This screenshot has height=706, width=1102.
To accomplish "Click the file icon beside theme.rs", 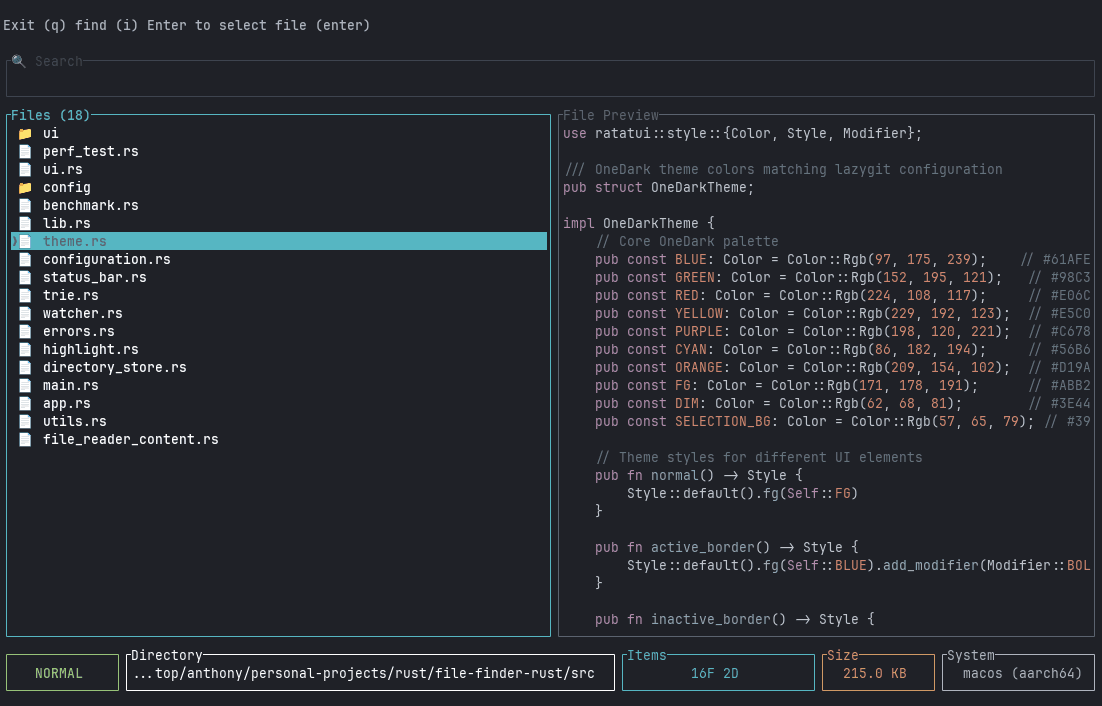I will [x=24, y=241].
